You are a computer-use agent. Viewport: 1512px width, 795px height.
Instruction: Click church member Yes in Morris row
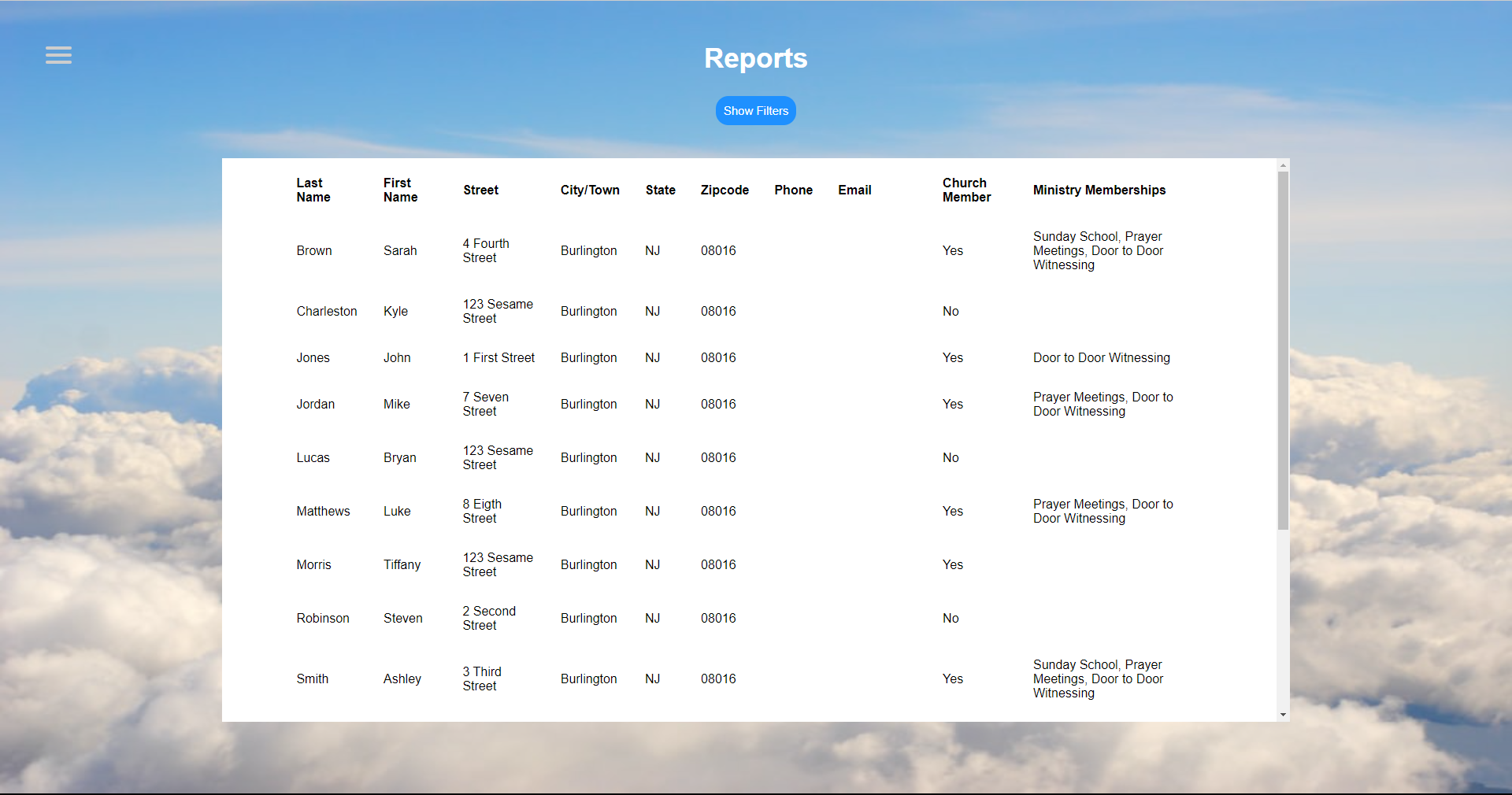[953, 564]
